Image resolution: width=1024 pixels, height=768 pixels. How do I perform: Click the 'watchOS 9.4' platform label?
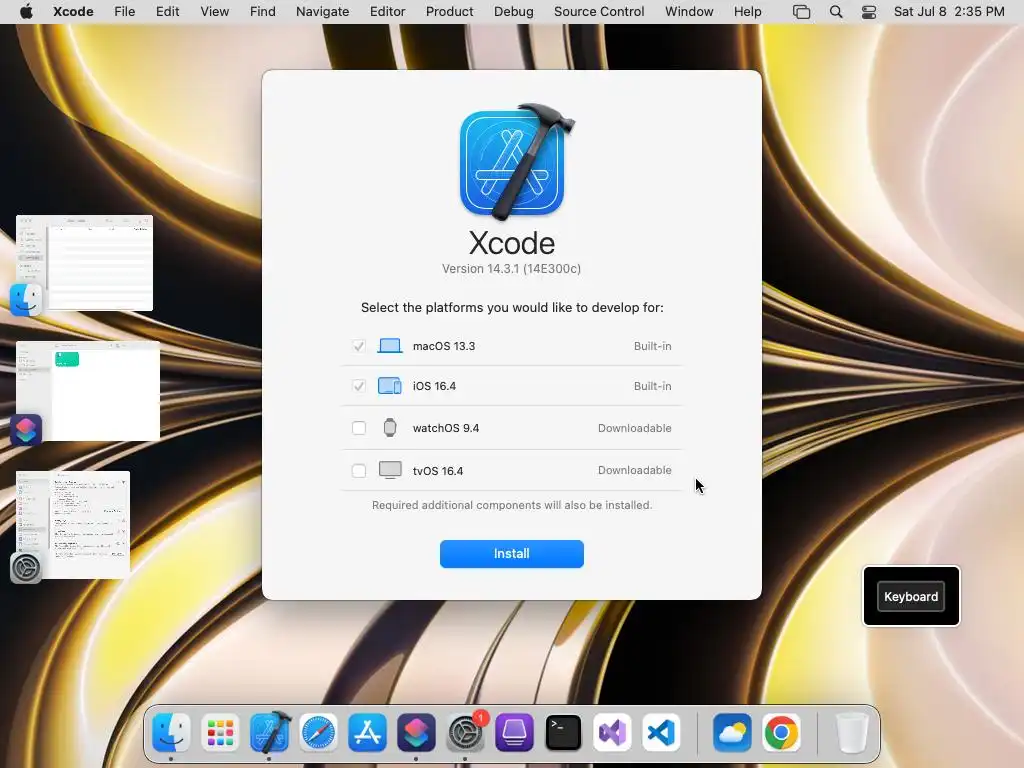pyautogui.click(x=445, y=428)
